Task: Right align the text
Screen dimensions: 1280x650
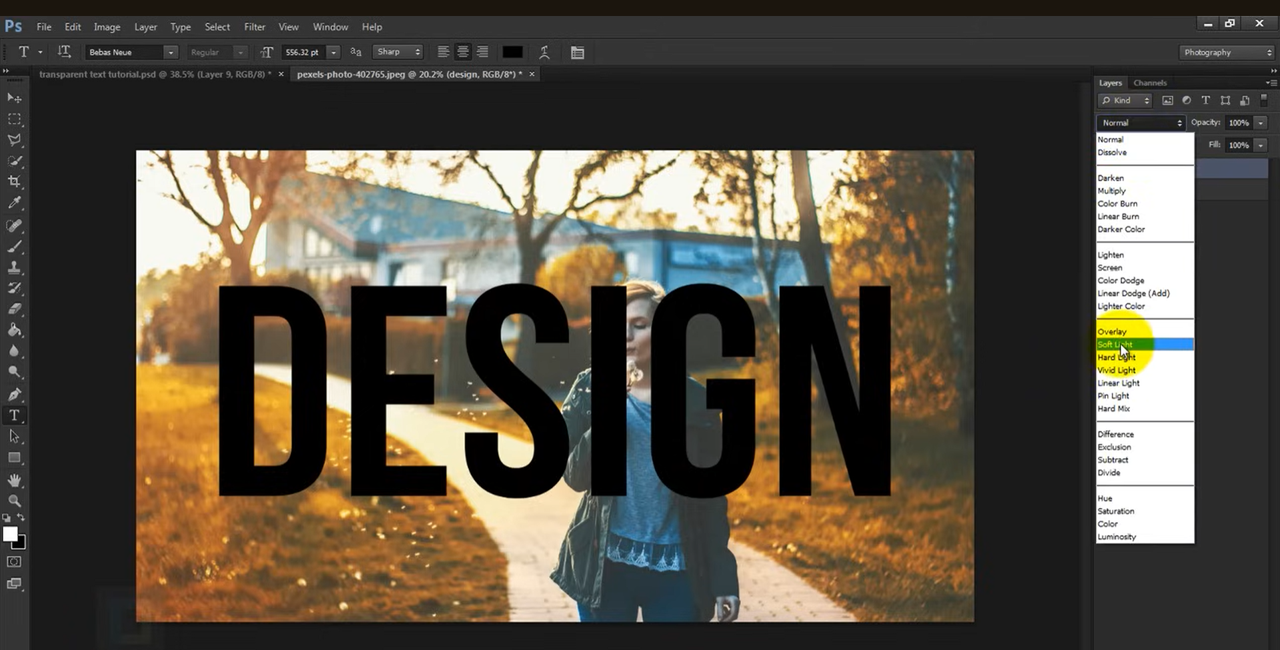Action: tap(482, 52)
